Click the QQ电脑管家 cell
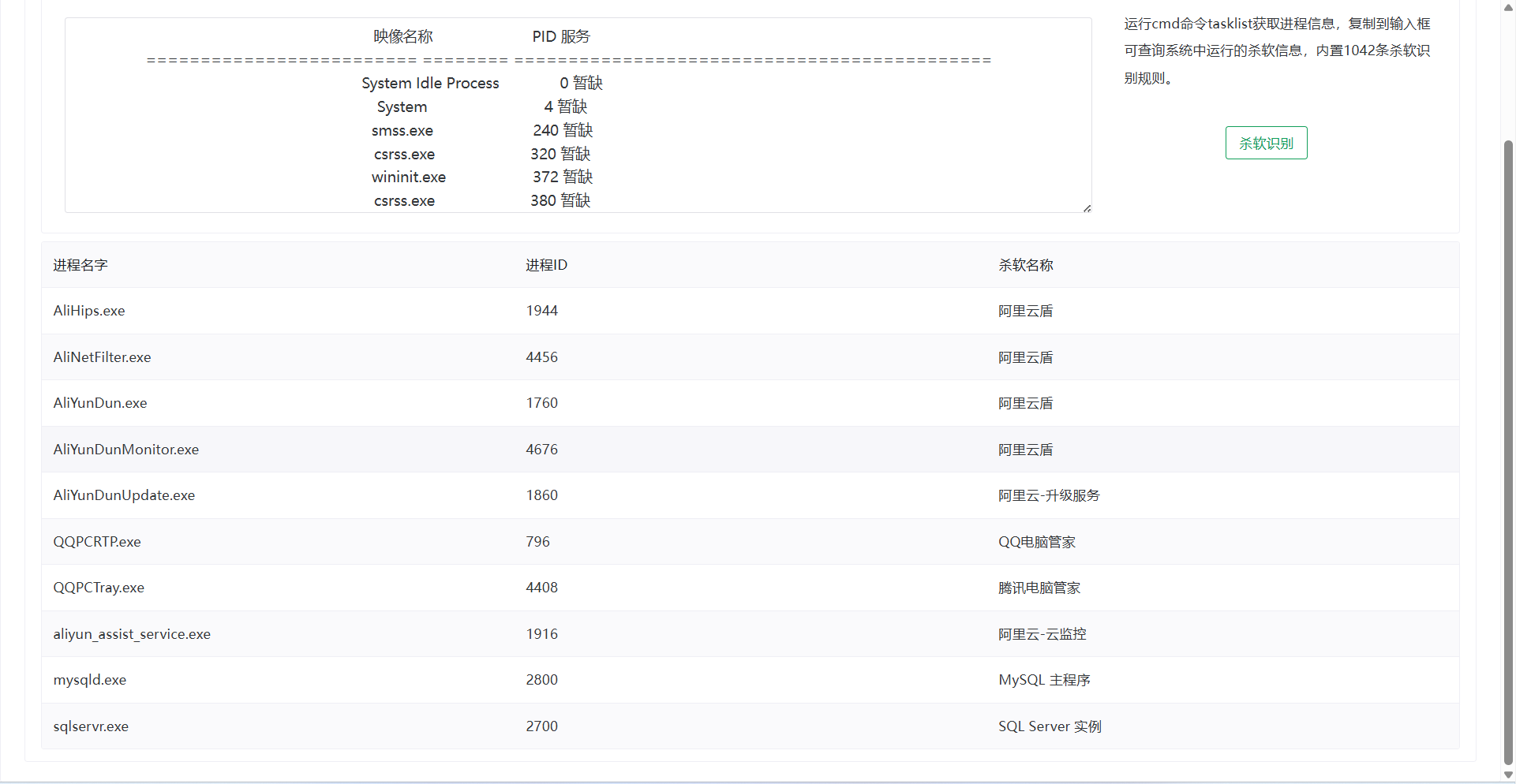Viewport: 1516px width, 784px height. (x=1037, y=542)
